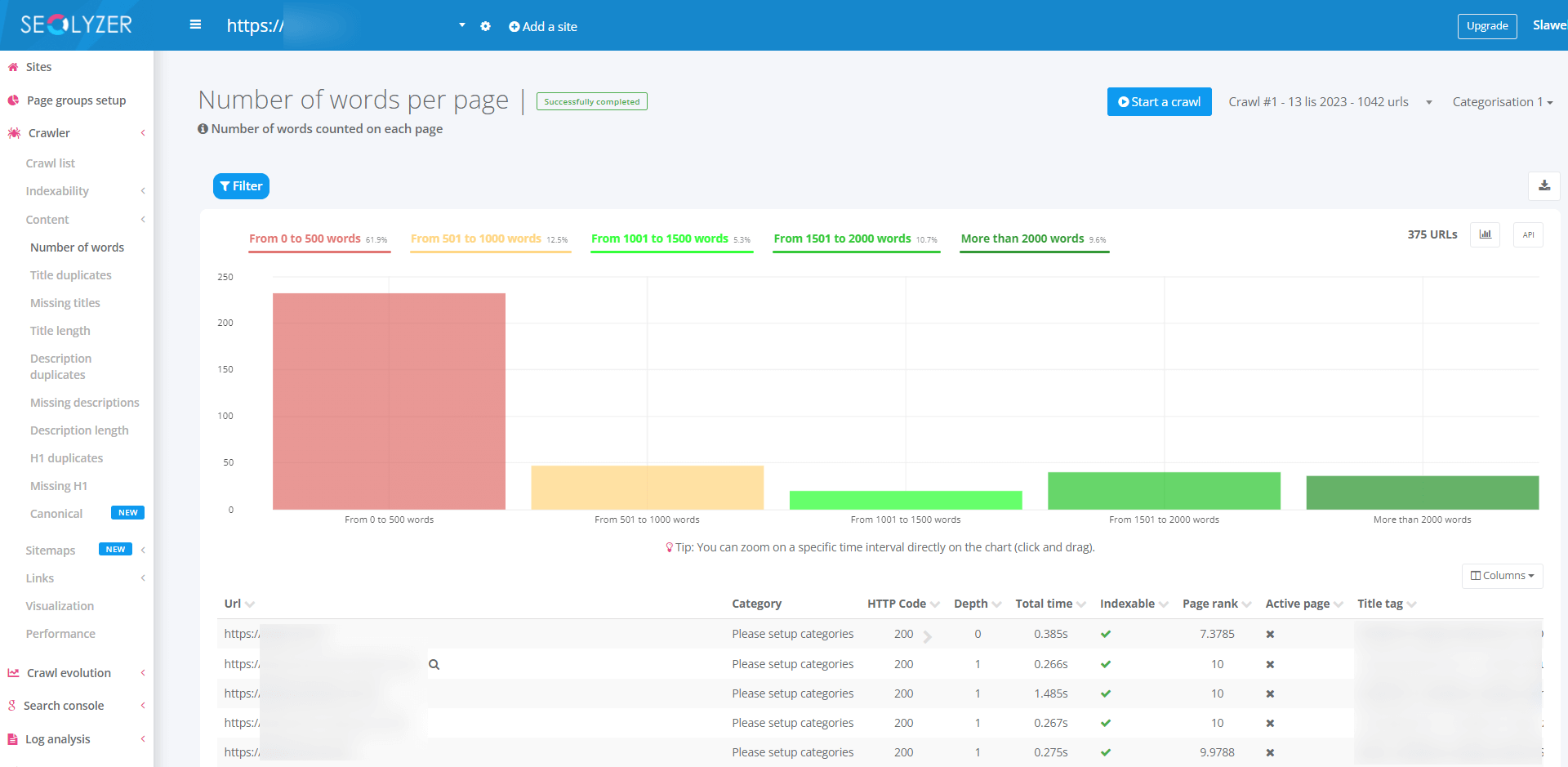The image size is (1568, 767).
Task: Click the Sites home icon
Action: 13,67
